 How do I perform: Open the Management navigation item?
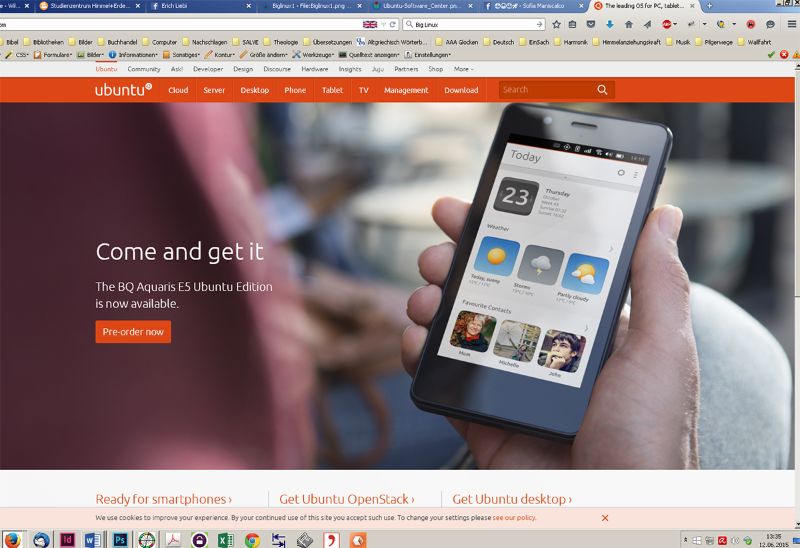(406, 90)
